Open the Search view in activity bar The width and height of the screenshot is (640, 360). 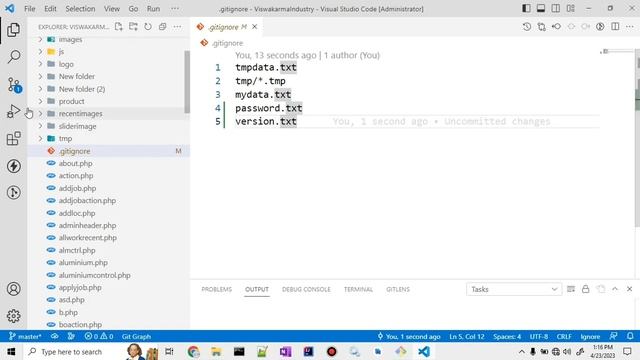pos(13,57)
